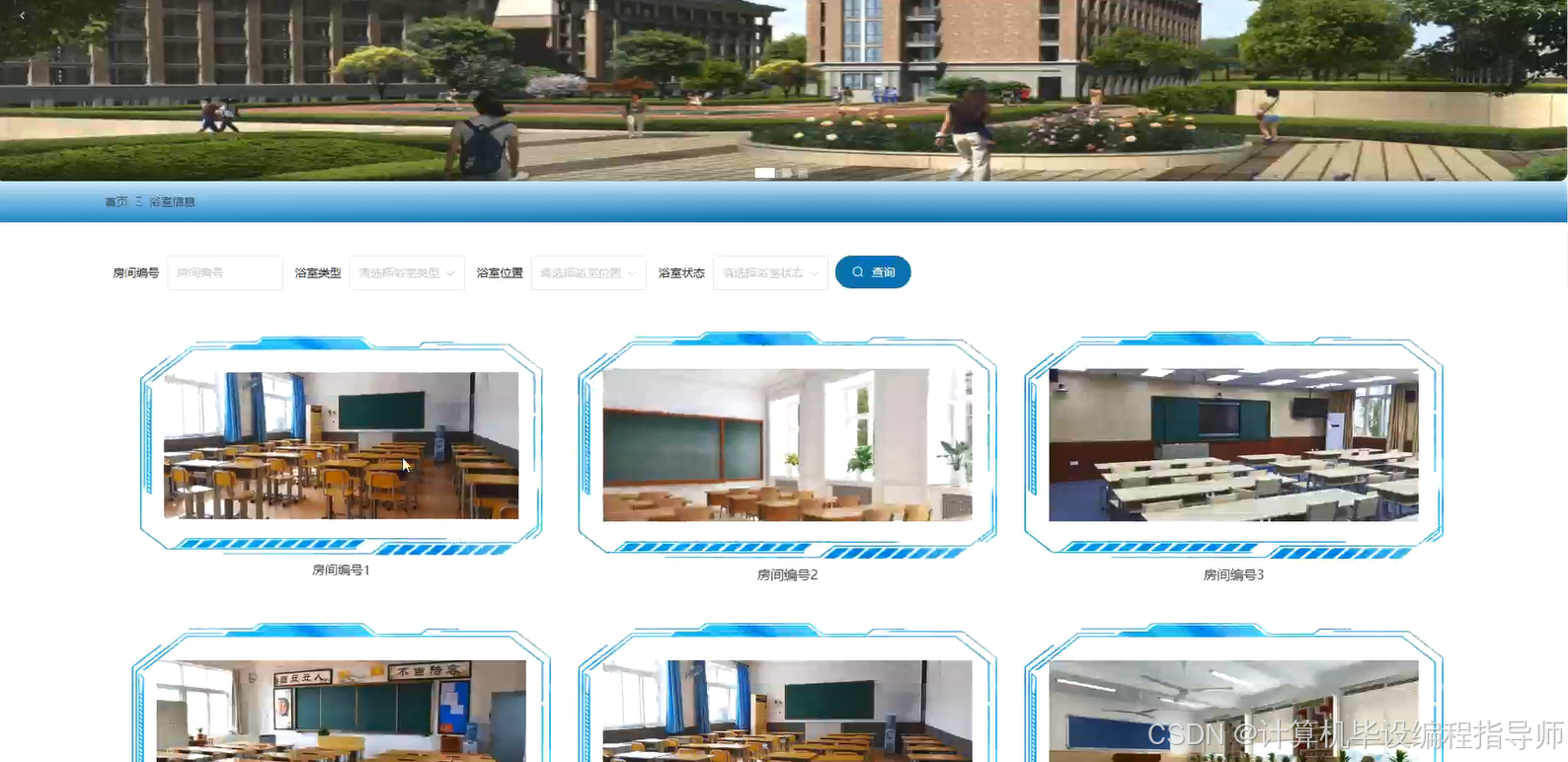The image size is (1568, 762).
Task: Open bottom-row classroom card with ceiling fans
Action: click(x=1233, y=711)
